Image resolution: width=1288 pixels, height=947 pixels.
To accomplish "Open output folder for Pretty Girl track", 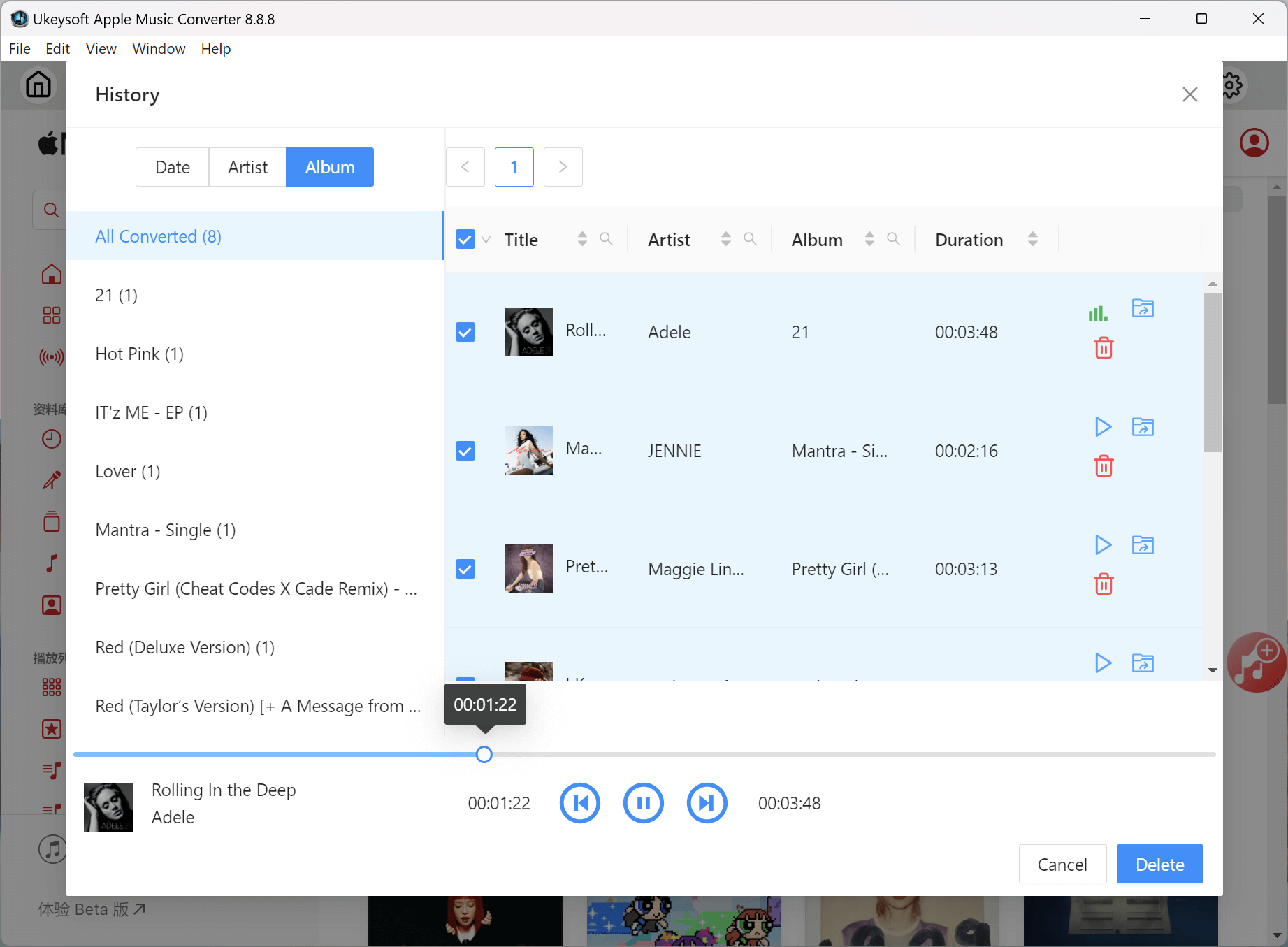I will [x=1143, y=545].
